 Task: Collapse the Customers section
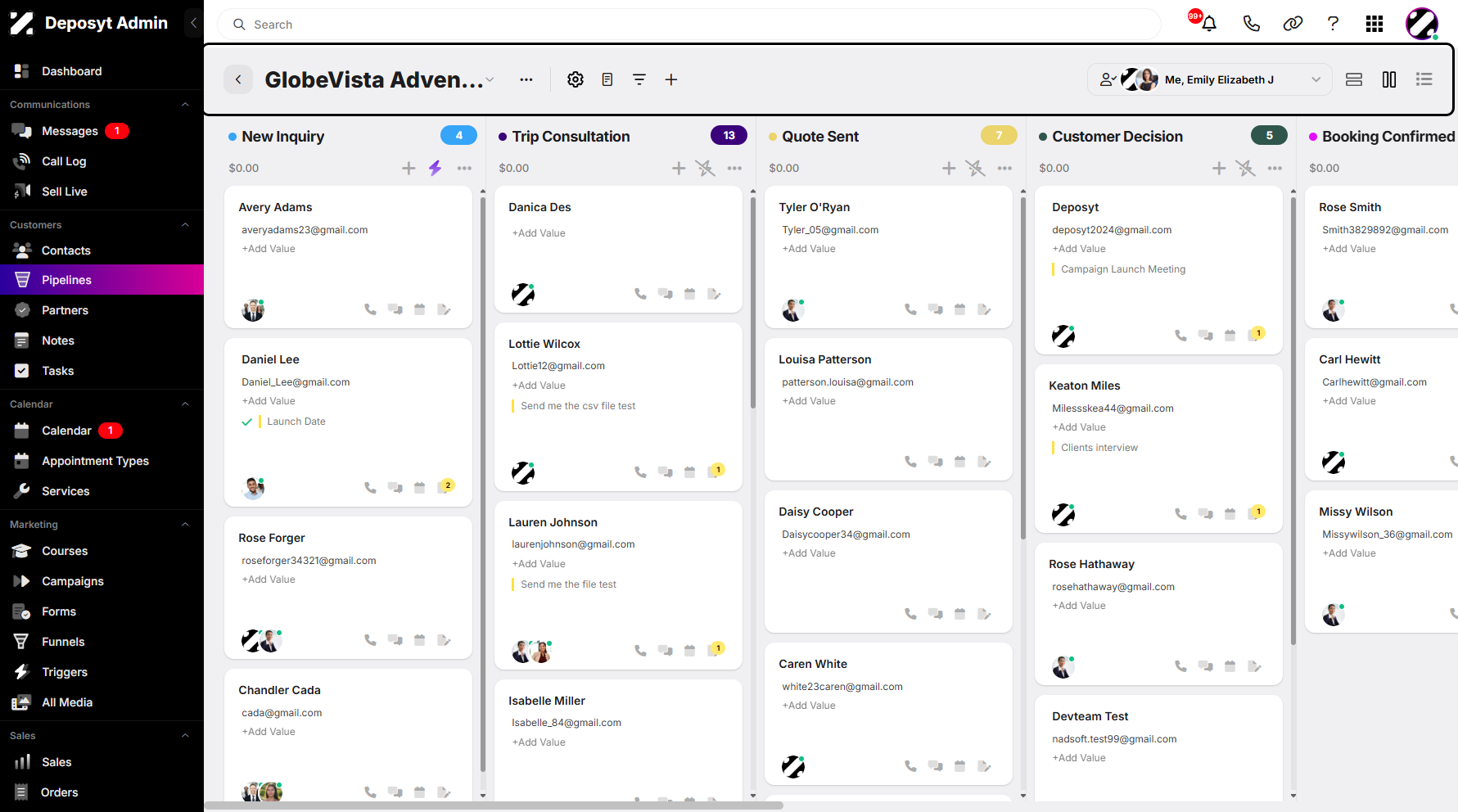pos(185,225)
